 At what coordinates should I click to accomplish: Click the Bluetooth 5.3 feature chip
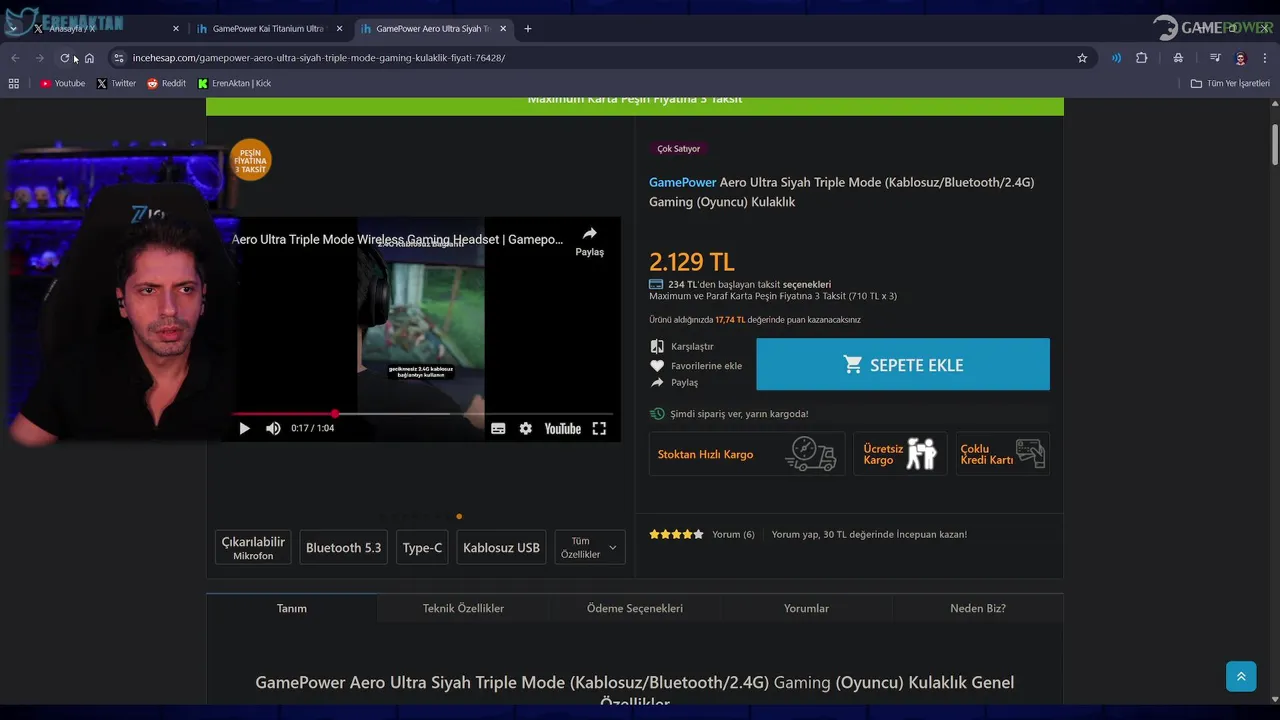pyautogui.click(x=343, y=547)
